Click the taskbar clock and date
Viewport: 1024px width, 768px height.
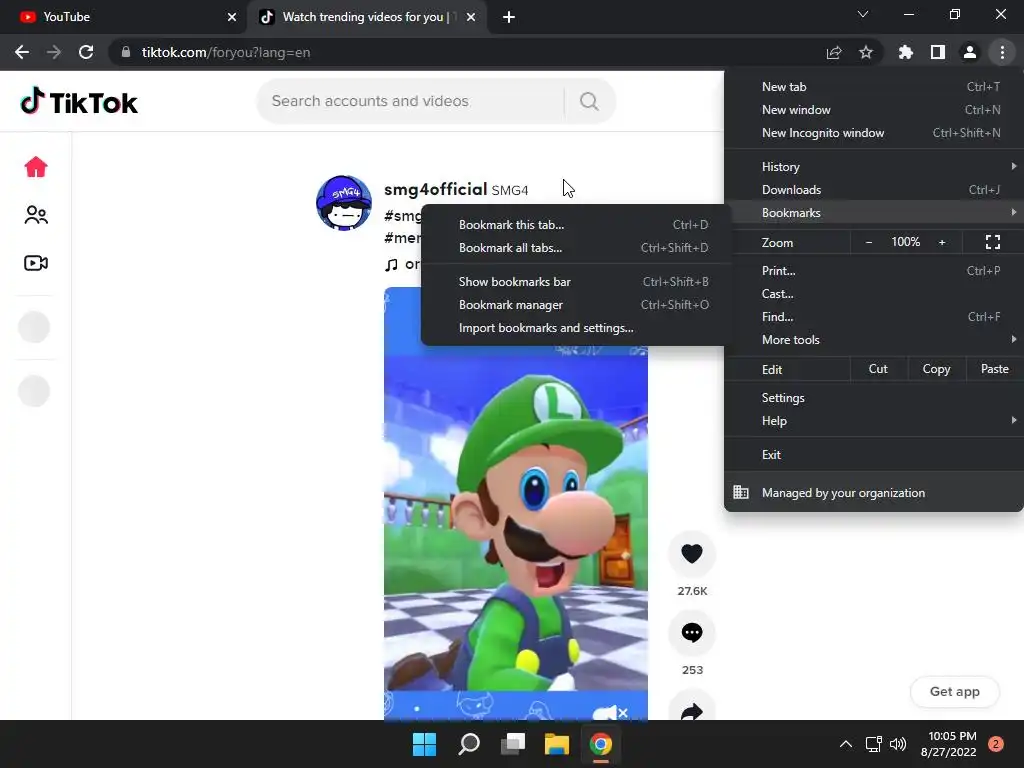949,744
